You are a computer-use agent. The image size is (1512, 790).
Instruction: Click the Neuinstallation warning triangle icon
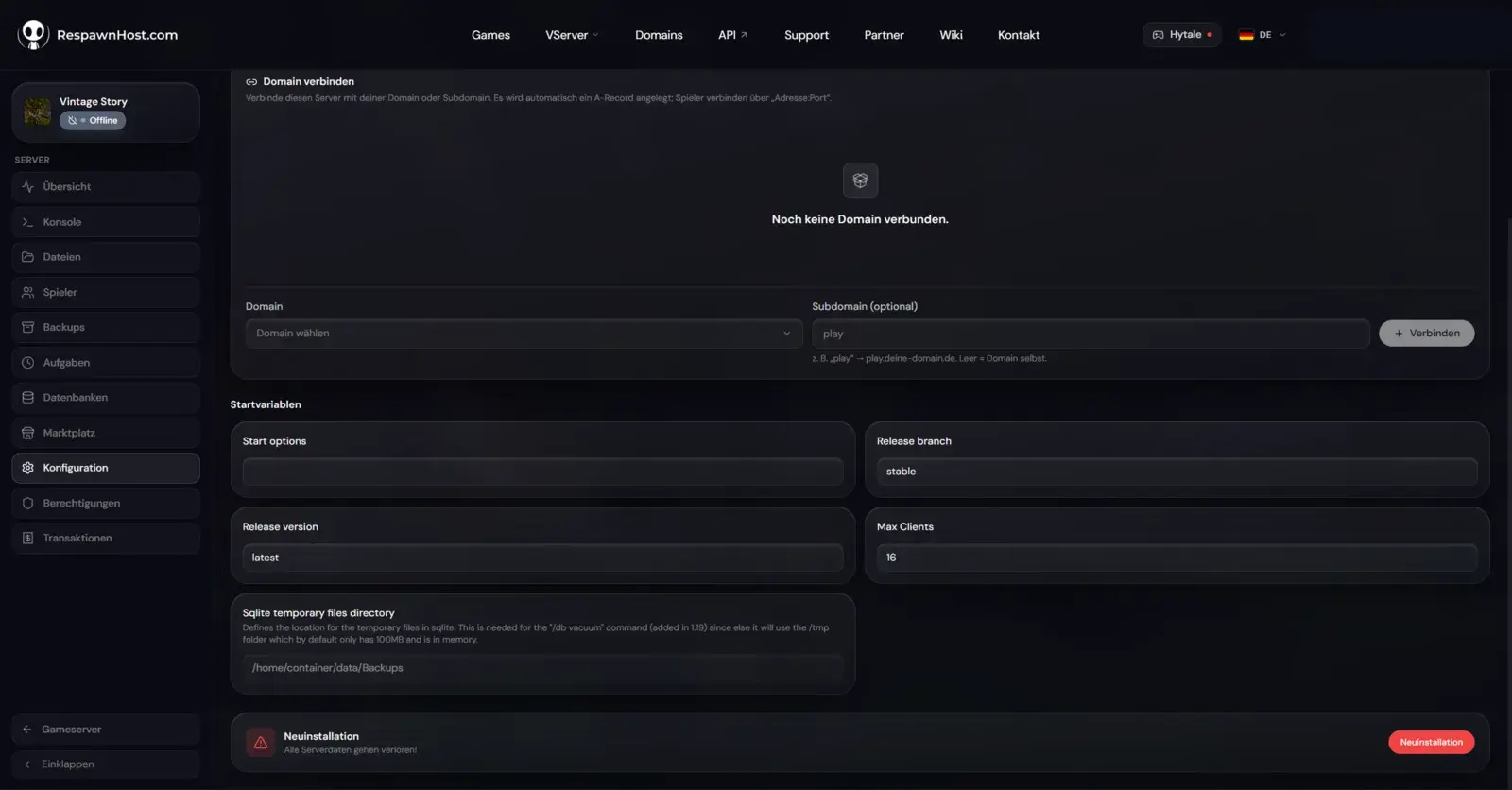click(x=261, y=743)
